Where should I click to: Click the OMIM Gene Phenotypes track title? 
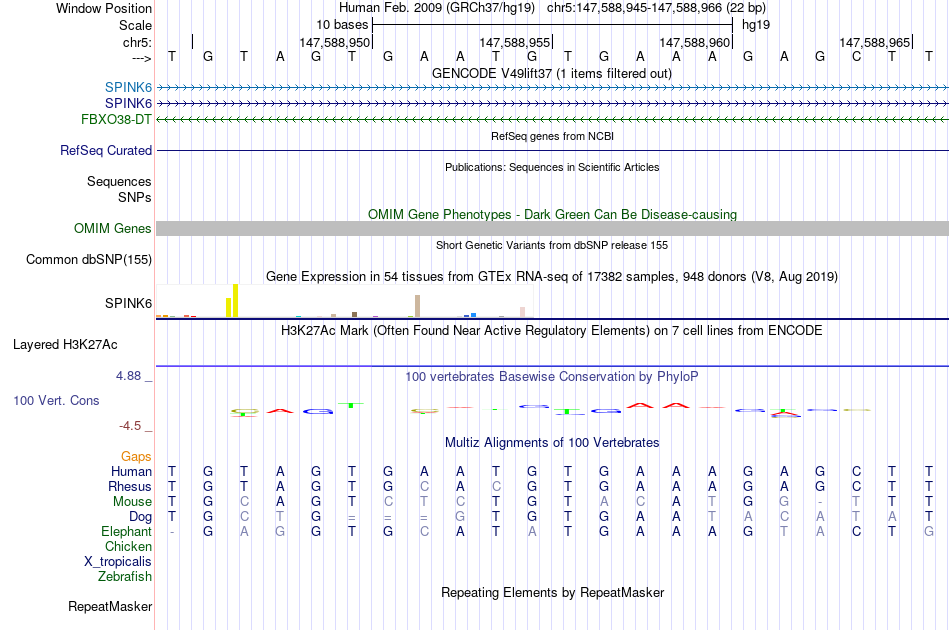click(552, 214)
